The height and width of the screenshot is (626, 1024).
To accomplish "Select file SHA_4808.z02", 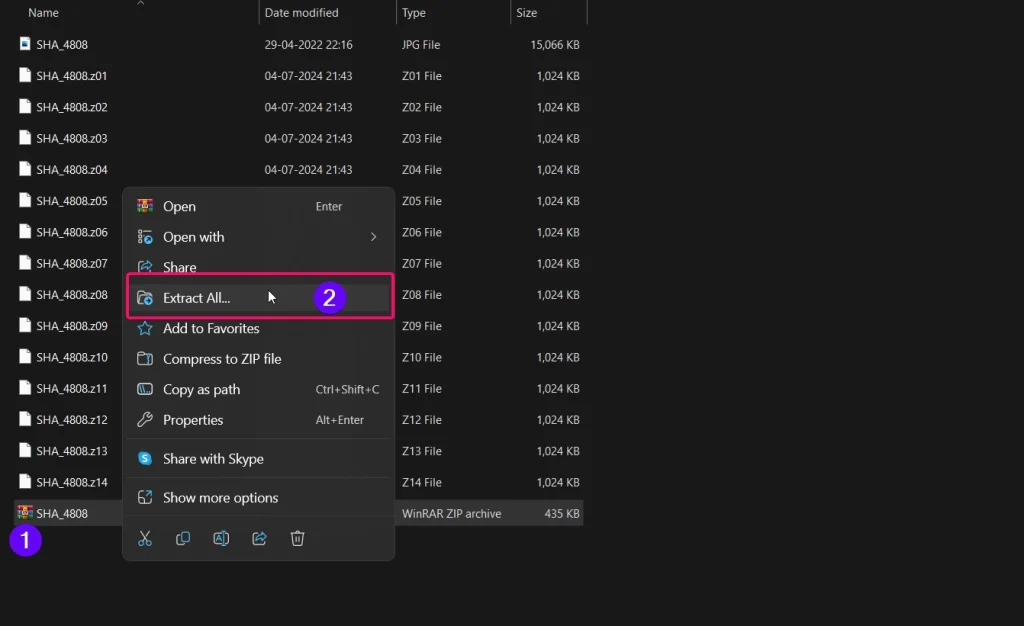I will point(72,107).
